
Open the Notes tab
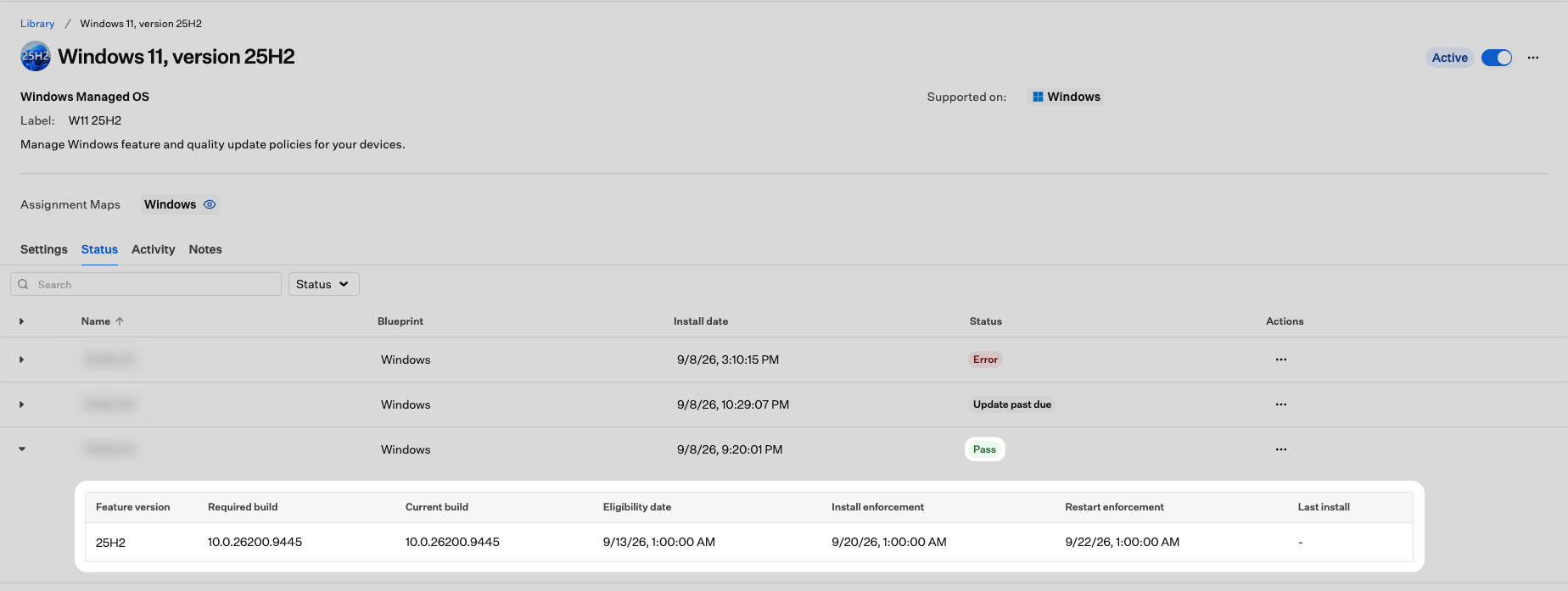click(x=205, y=249)
